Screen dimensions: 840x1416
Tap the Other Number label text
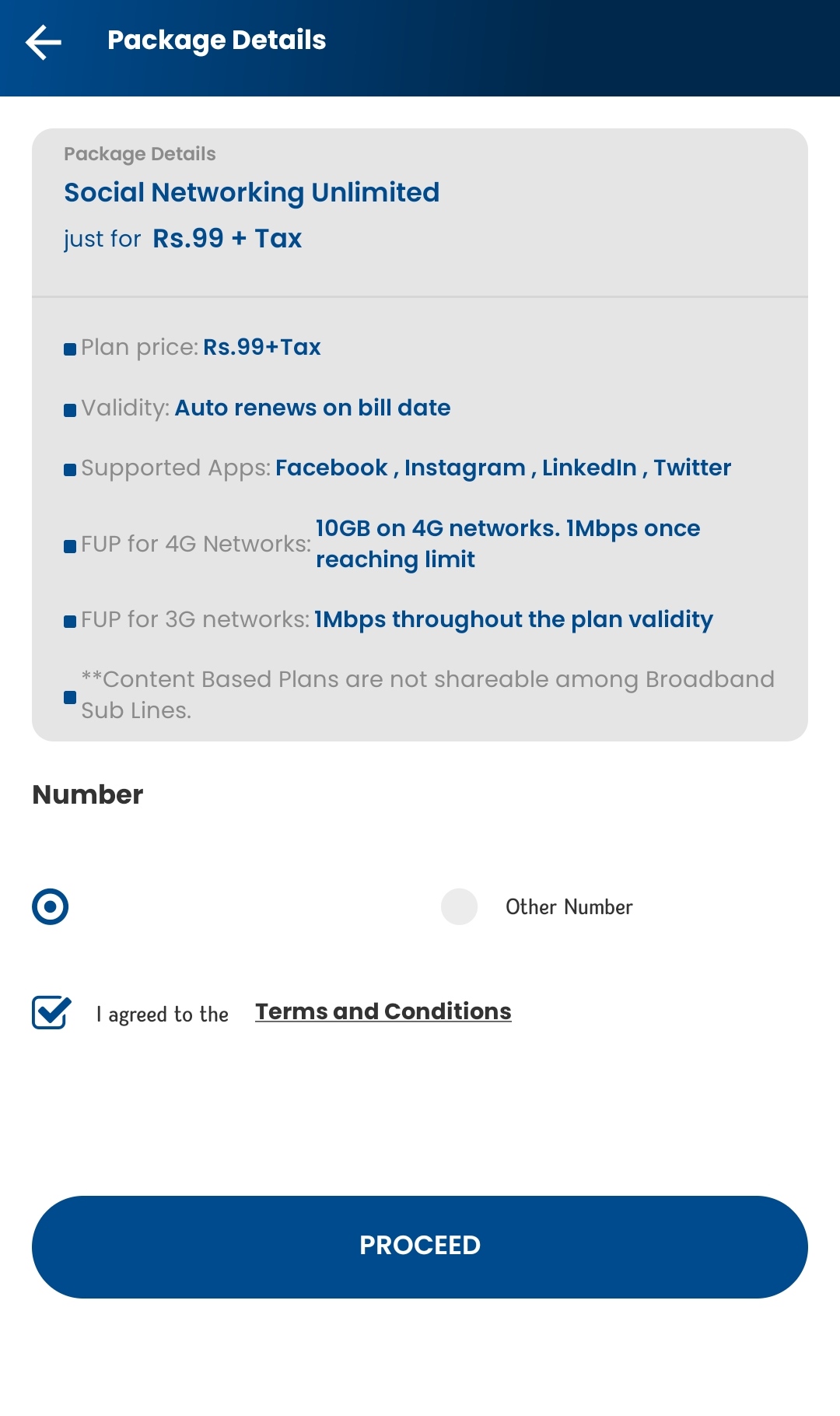(569, 907)
